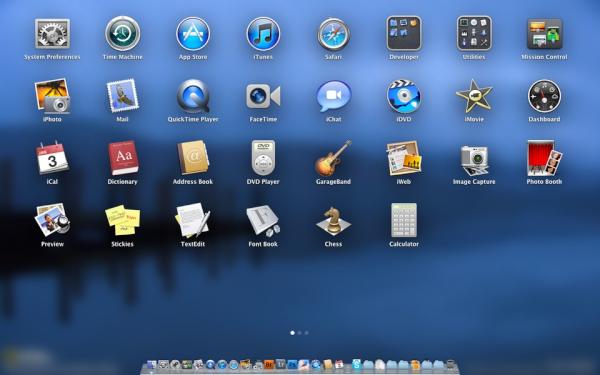Launch the Time Machine app
Viewport: 600px width, 375px height.
coord(122,33)
